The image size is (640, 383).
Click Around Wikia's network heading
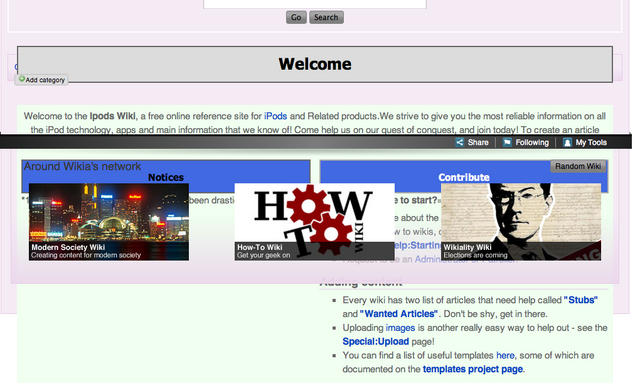click(x=82, y=166)
